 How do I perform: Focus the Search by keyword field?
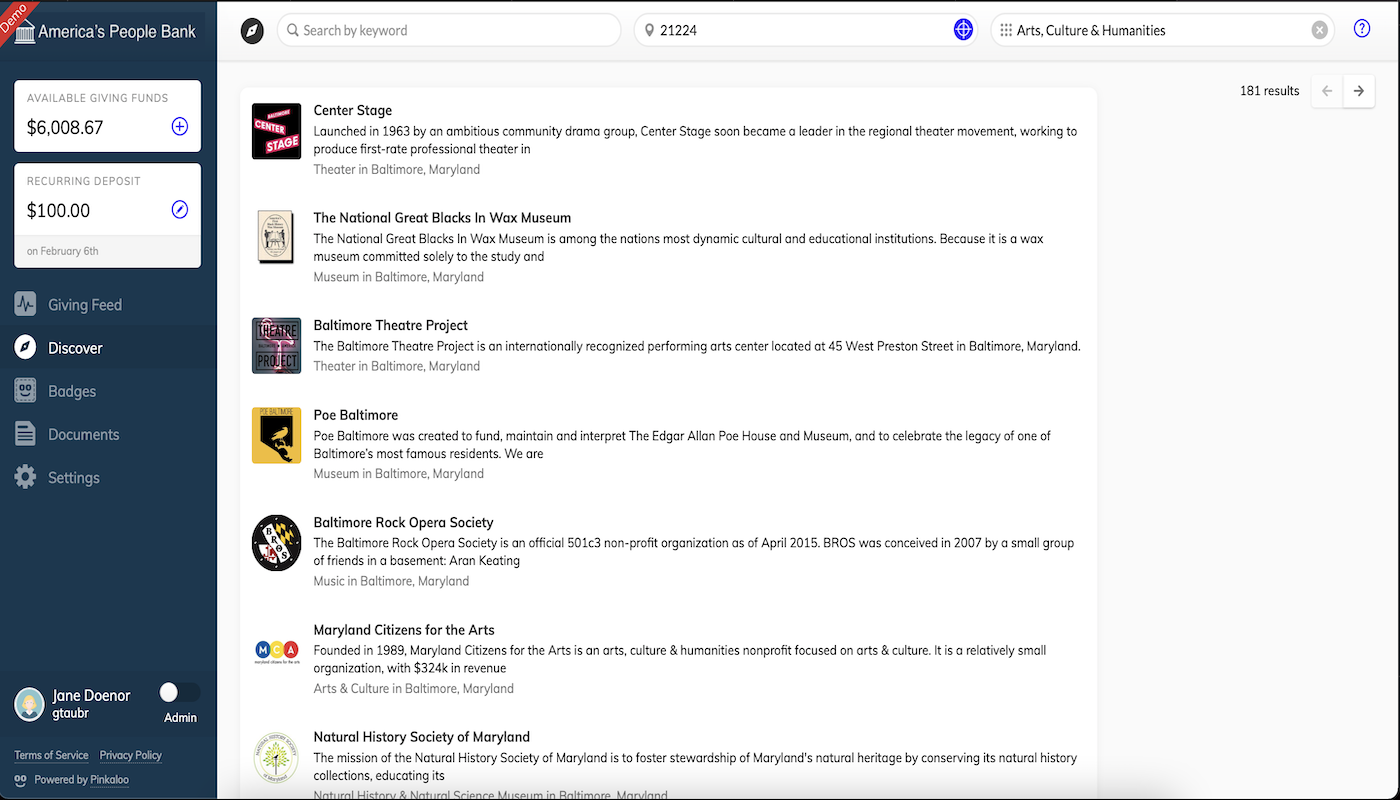(449, 30)
